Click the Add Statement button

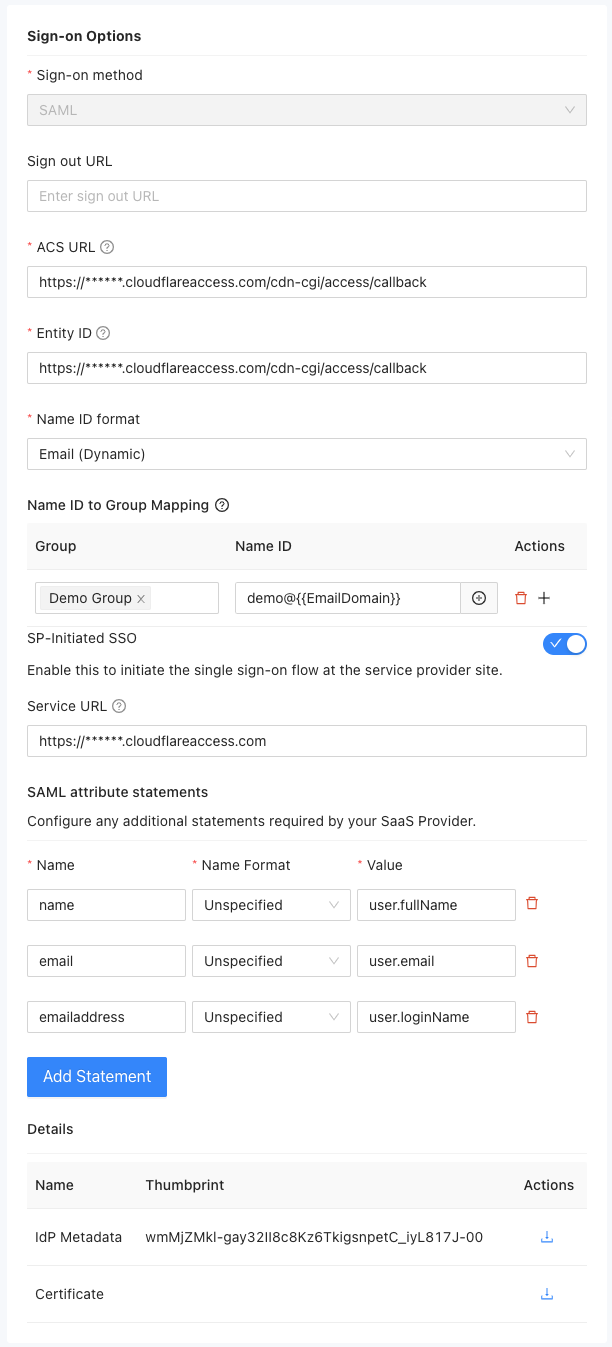(97, 1077)
